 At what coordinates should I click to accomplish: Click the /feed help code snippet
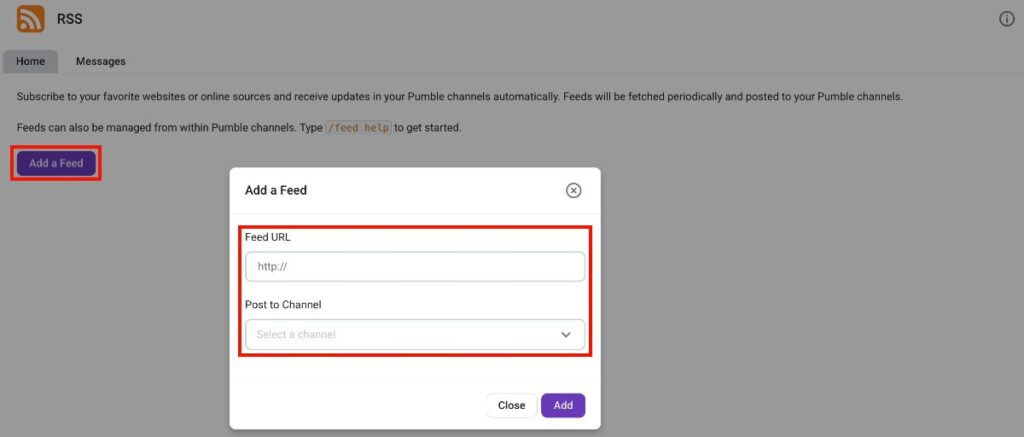point(358,129)
